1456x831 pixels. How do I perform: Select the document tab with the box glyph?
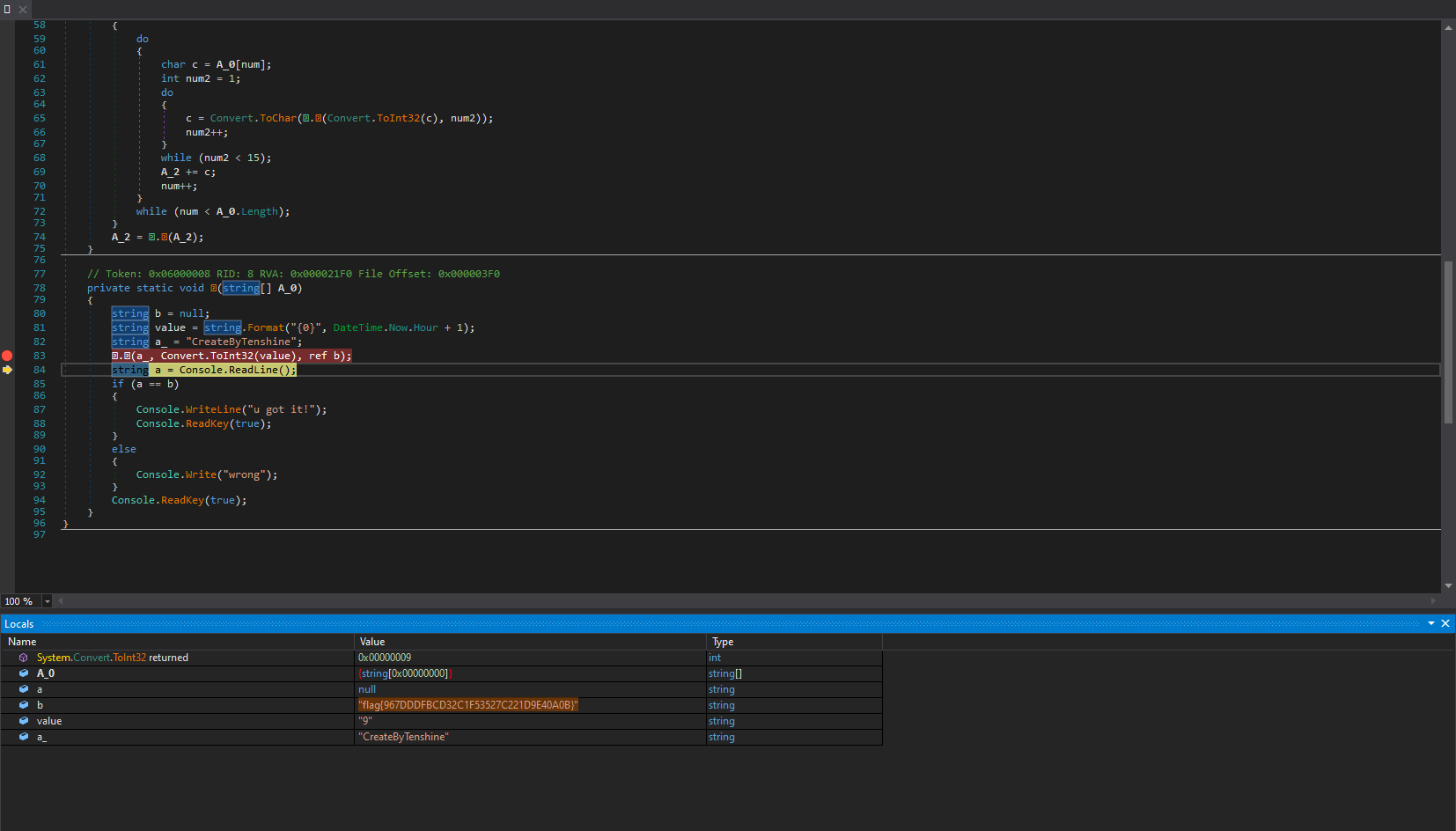[x=7, y=9]
